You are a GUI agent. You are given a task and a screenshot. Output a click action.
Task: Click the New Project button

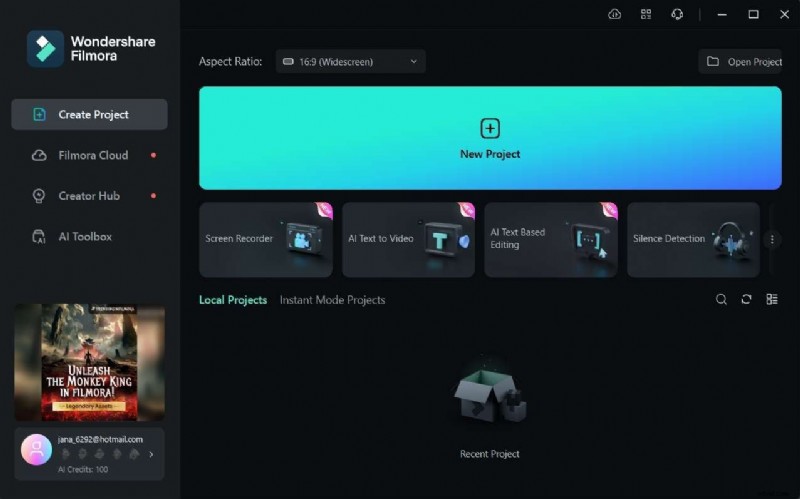coord(490,138)
